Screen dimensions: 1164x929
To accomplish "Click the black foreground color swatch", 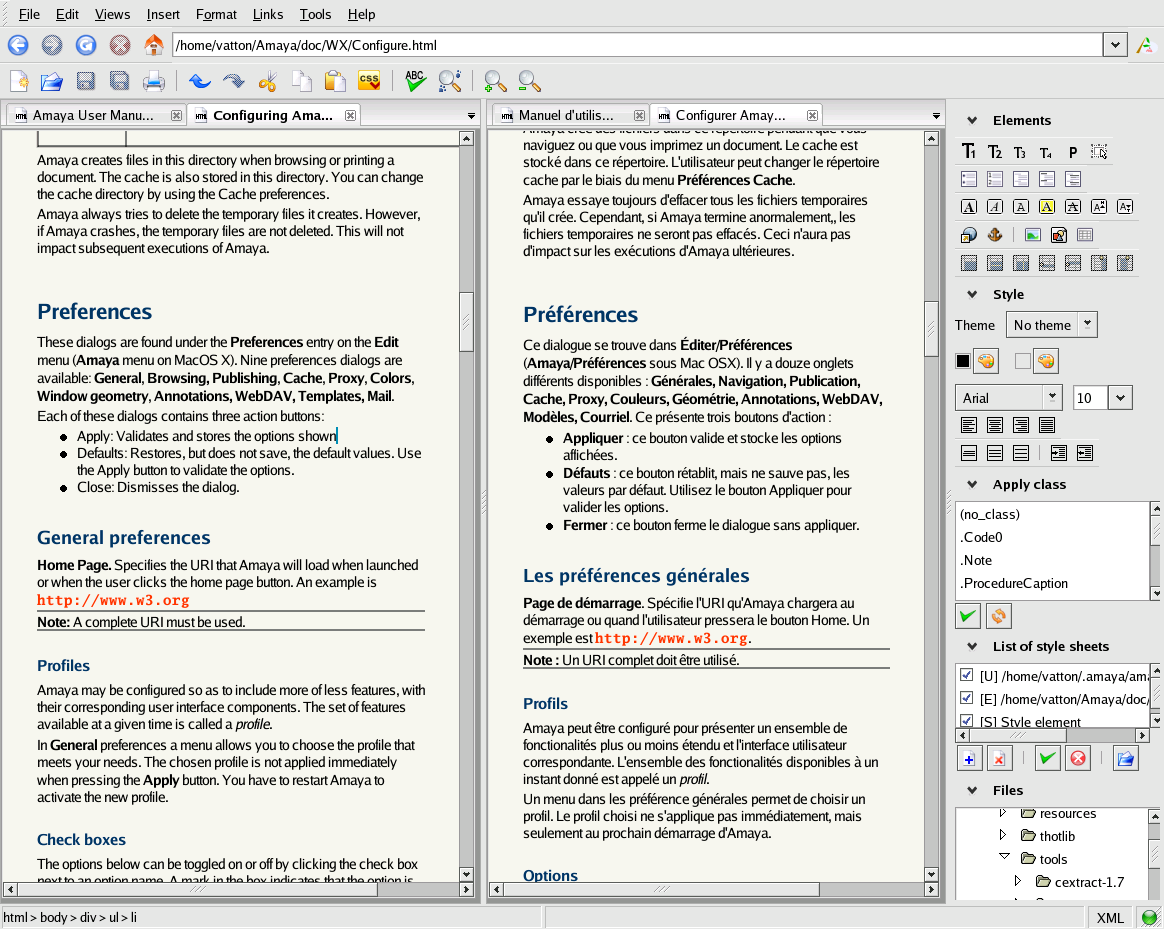I will 963,361.
